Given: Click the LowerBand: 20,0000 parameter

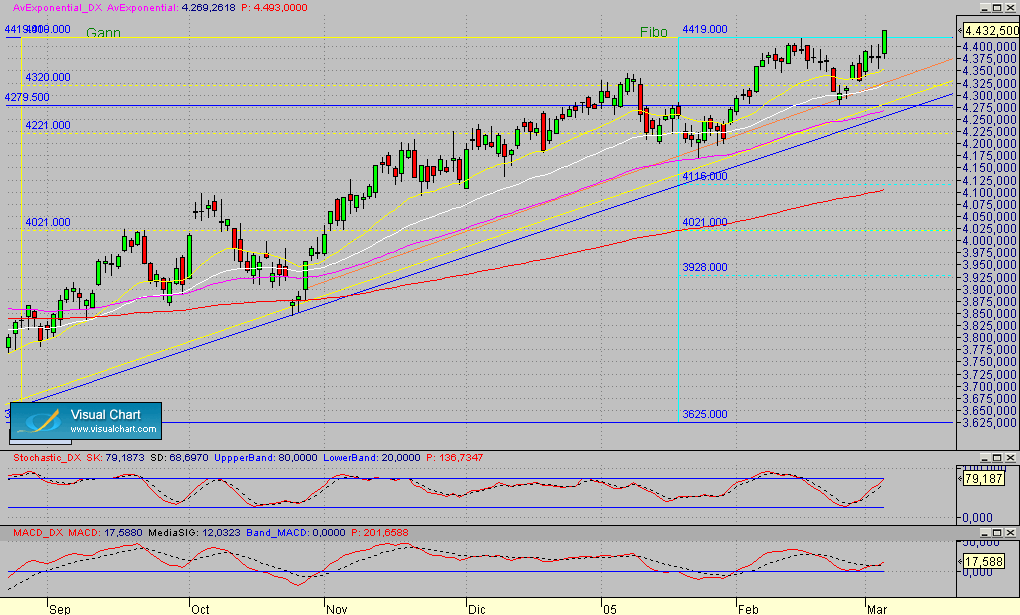Looking at the screenshot, I should (372, 458).
